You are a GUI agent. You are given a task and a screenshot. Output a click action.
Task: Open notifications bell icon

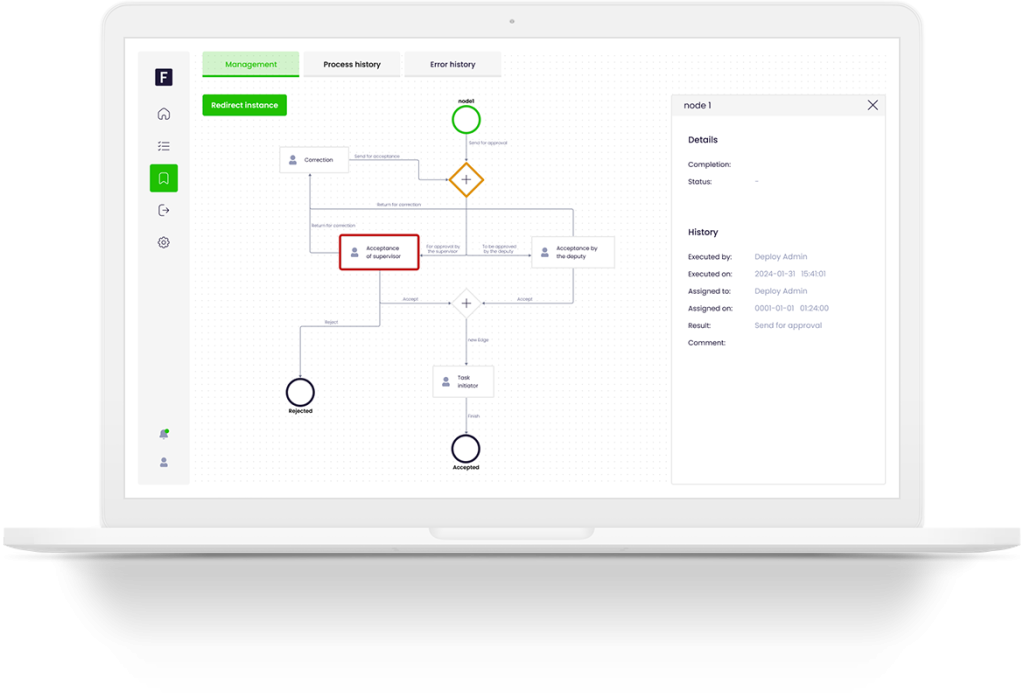(x=164, y=434)
